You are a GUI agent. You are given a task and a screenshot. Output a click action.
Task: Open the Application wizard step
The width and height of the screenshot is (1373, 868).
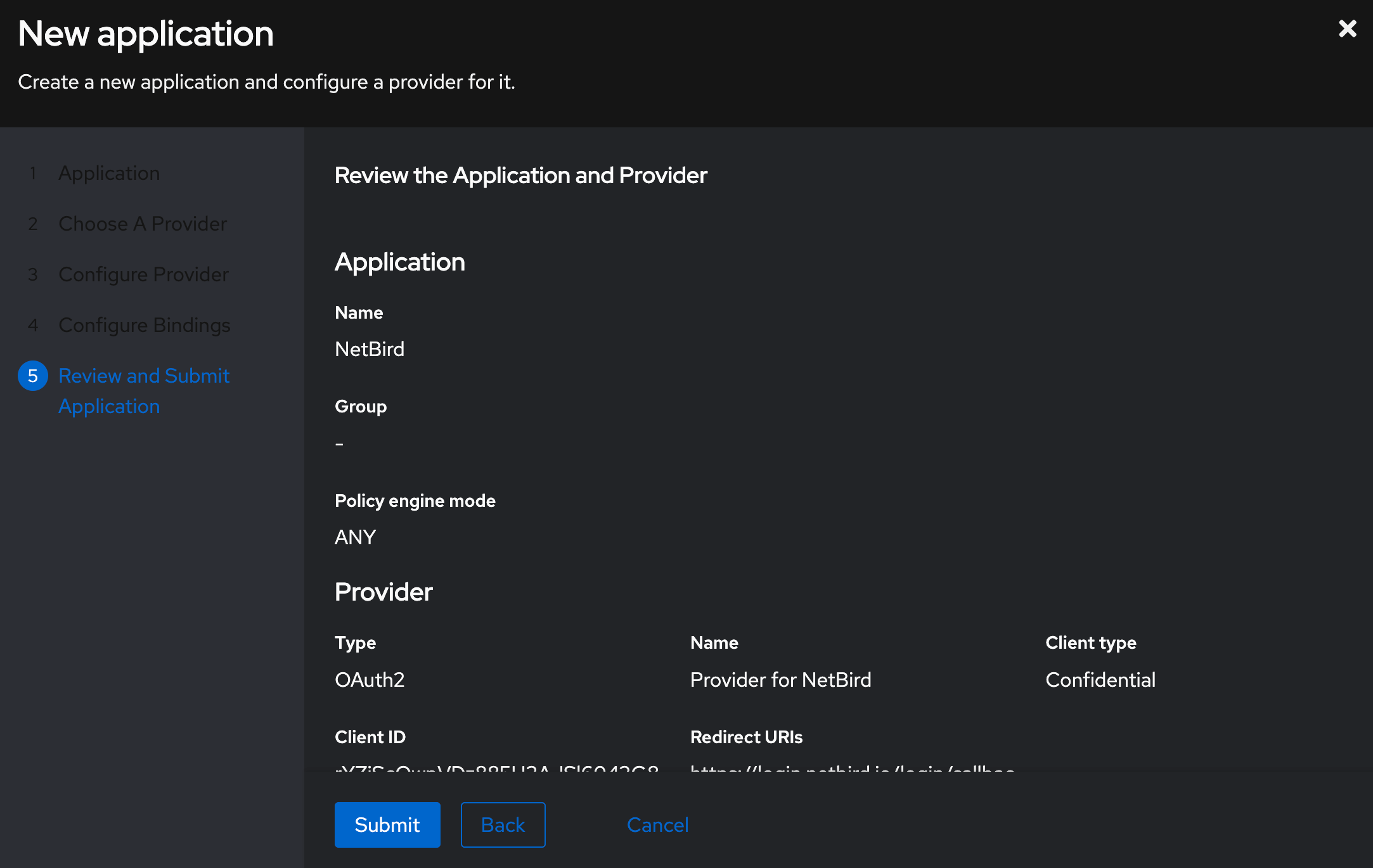click(x=109, y=172)
